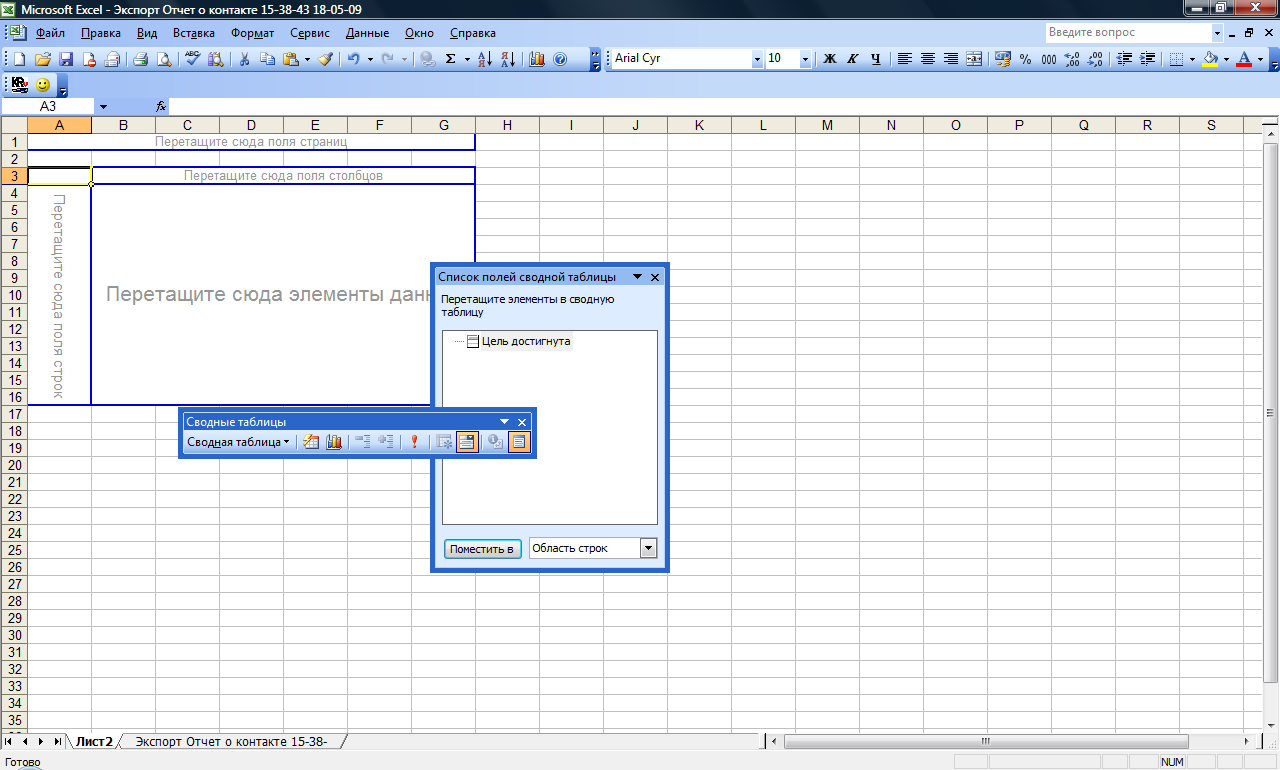Open the Chart Wizard in the standard toolbar
This screenshot has width=1280, height=770.
(x=537, y=59)
